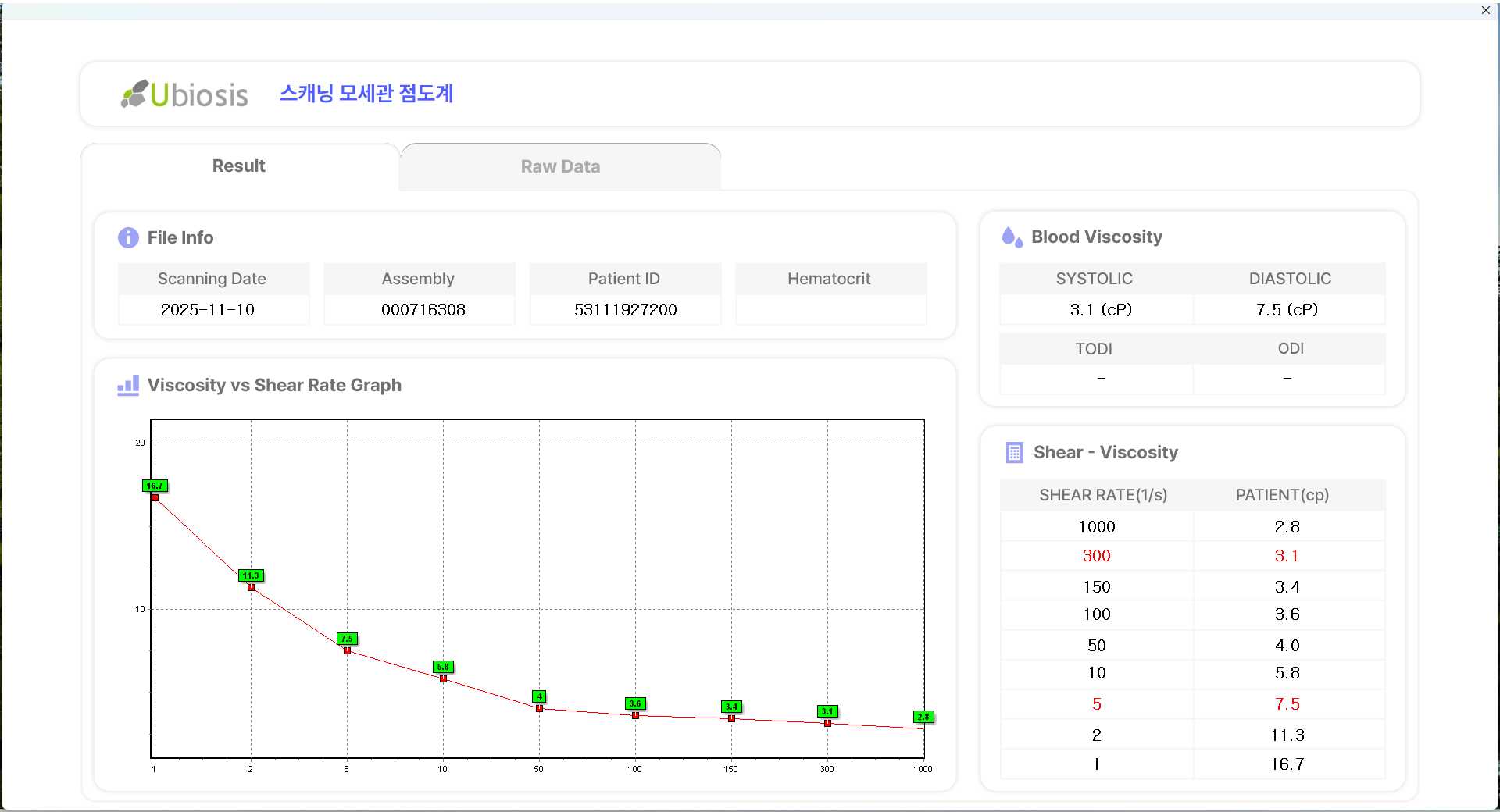Select the red shear rate 5 row
Image resolution: width=1500 pixels, height=812 pixels.
[1096, 704]
